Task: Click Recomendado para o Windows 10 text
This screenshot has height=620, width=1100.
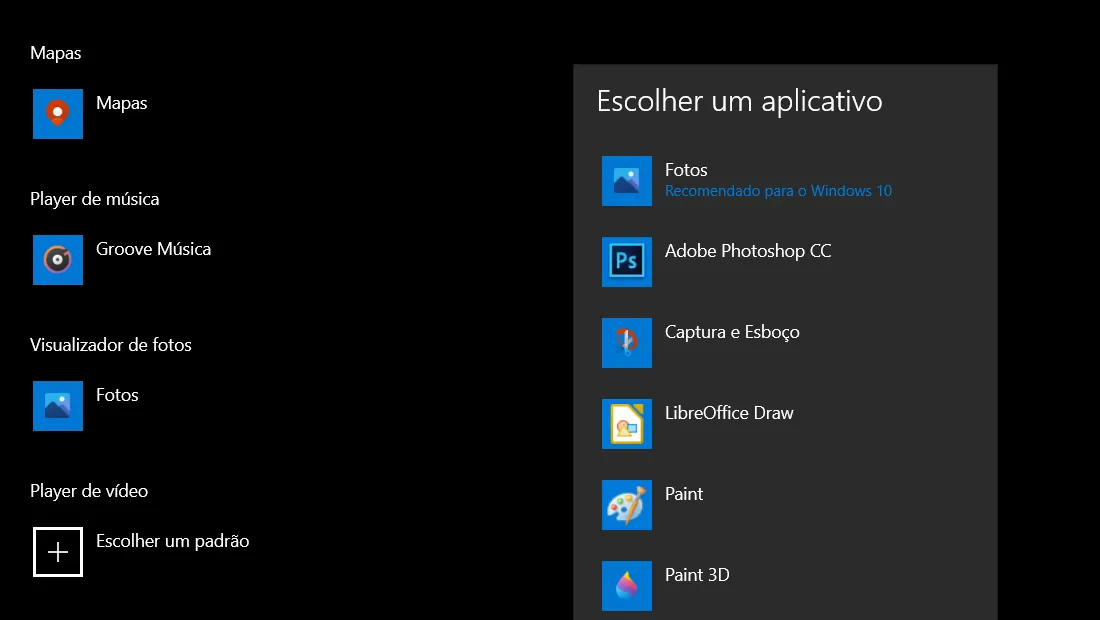Action: [x=779, y=191]
